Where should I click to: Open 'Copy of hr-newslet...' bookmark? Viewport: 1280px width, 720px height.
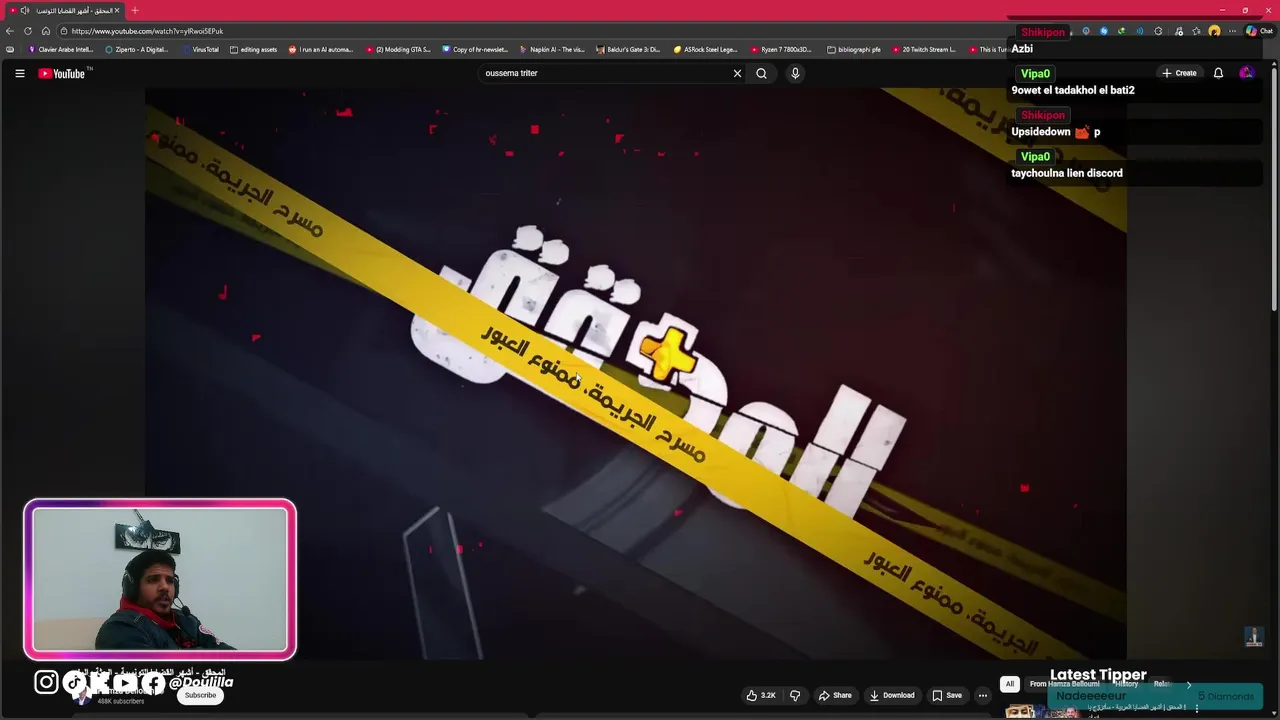tap(475, 49)
